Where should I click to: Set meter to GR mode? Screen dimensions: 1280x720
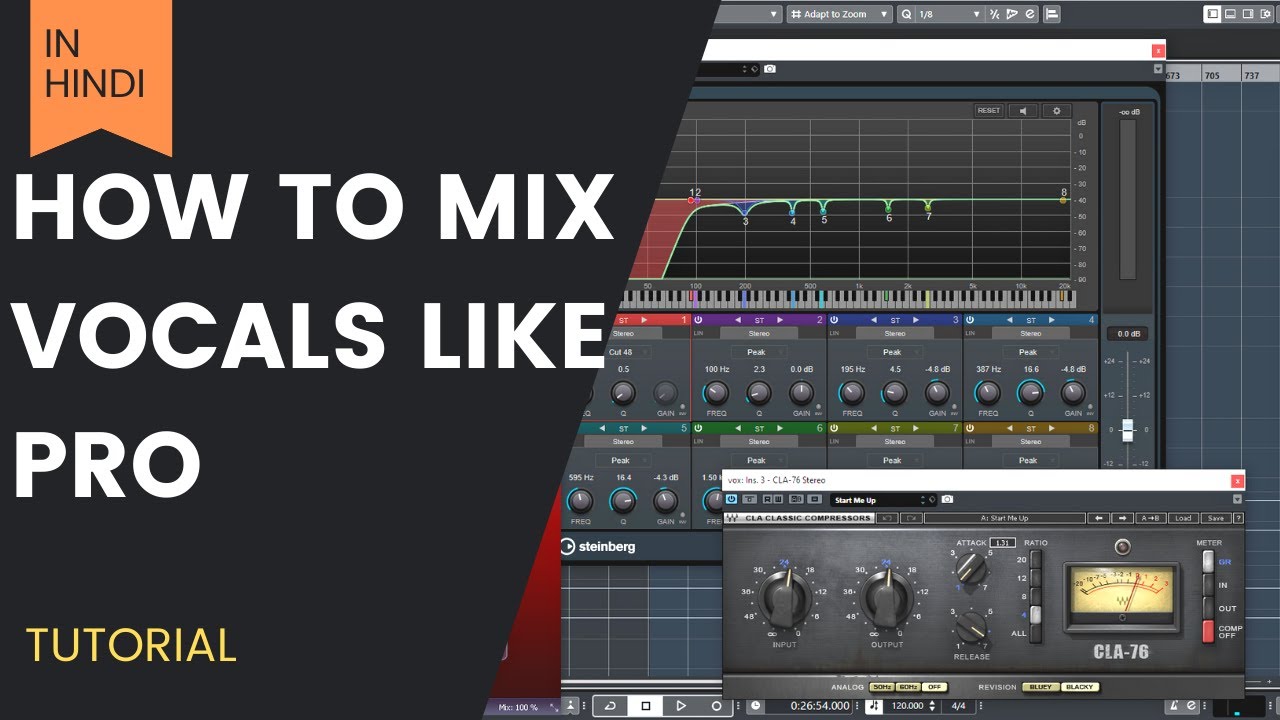[x=1208, y=561]
